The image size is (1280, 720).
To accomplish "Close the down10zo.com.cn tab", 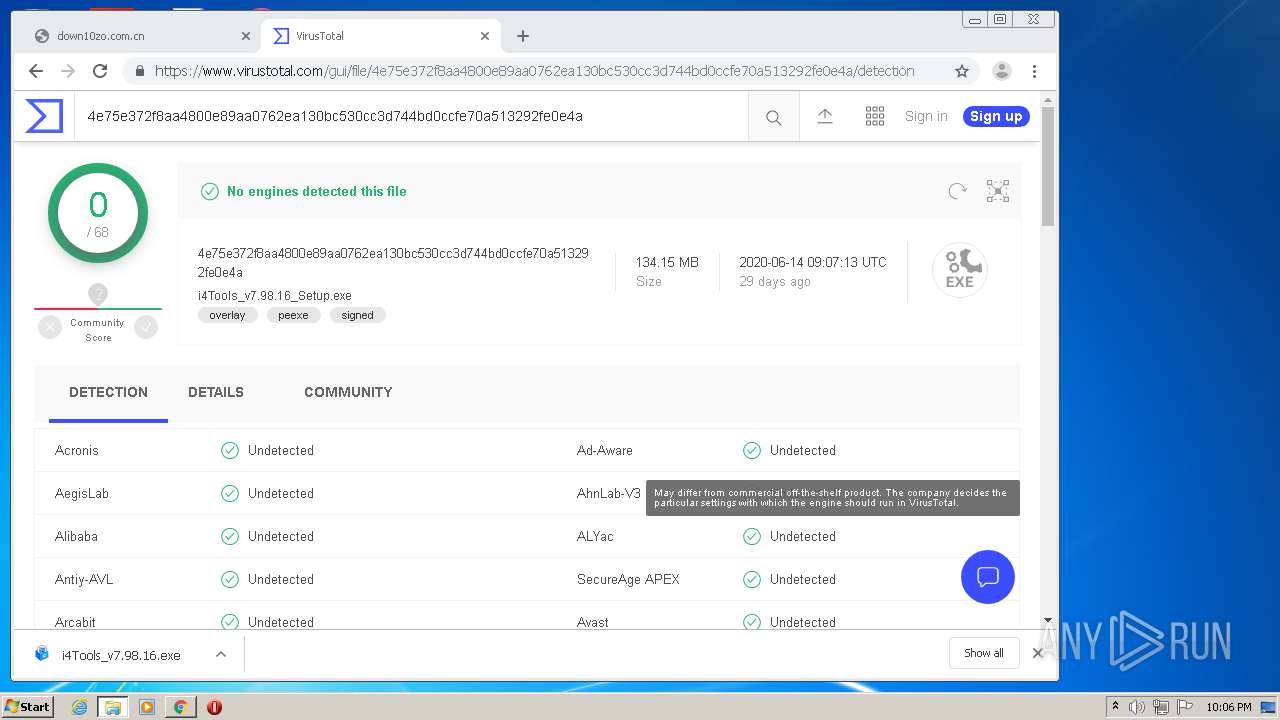I will pos(246,36).
